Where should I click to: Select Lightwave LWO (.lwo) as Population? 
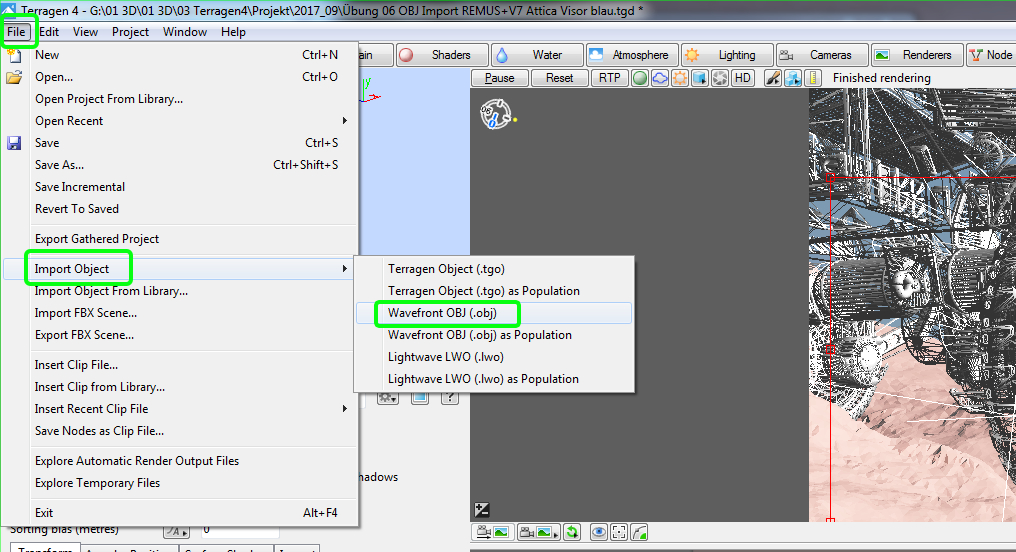pyautogui.click(x=494, y=379)
